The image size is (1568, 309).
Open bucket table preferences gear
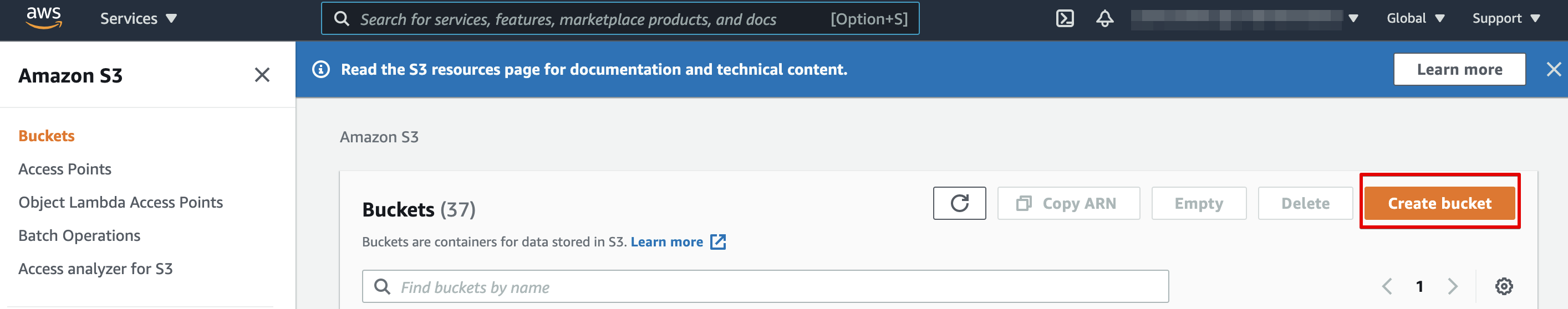coord(1504,286)
